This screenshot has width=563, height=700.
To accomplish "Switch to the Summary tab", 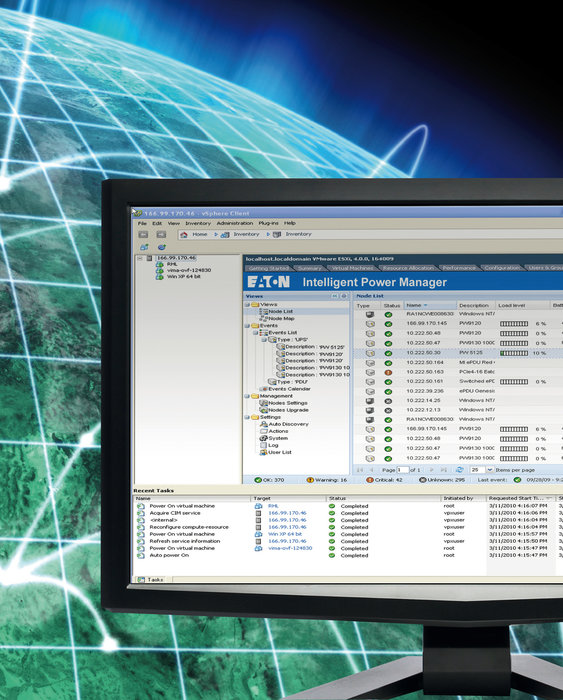I will 309,268.
